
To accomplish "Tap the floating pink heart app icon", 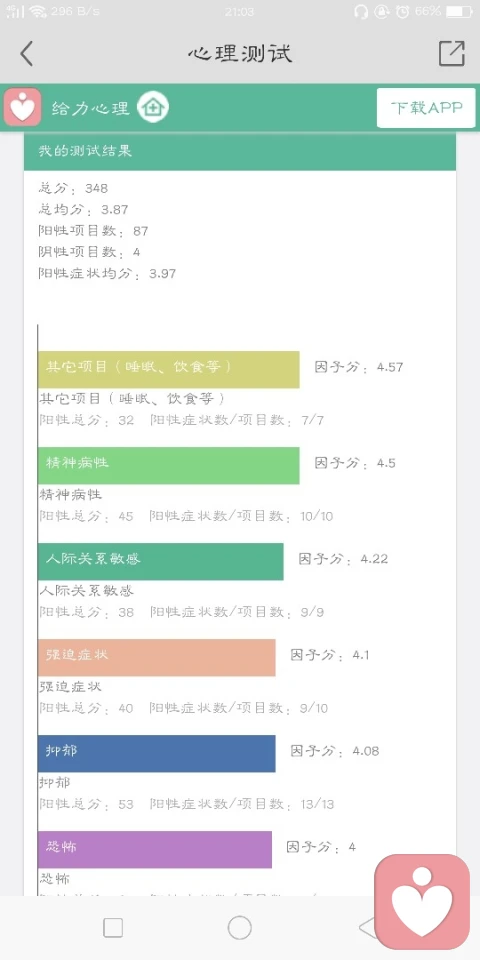I will [422, 901].
